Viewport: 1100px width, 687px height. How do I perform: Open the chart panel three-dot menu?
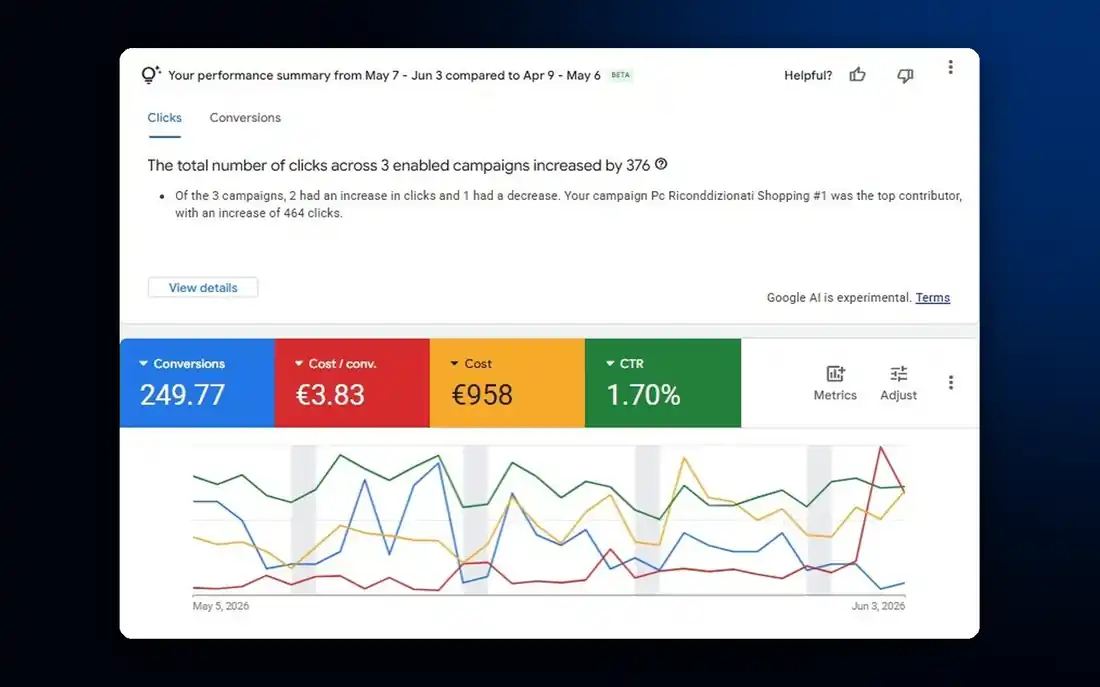[x=951, y=382]
